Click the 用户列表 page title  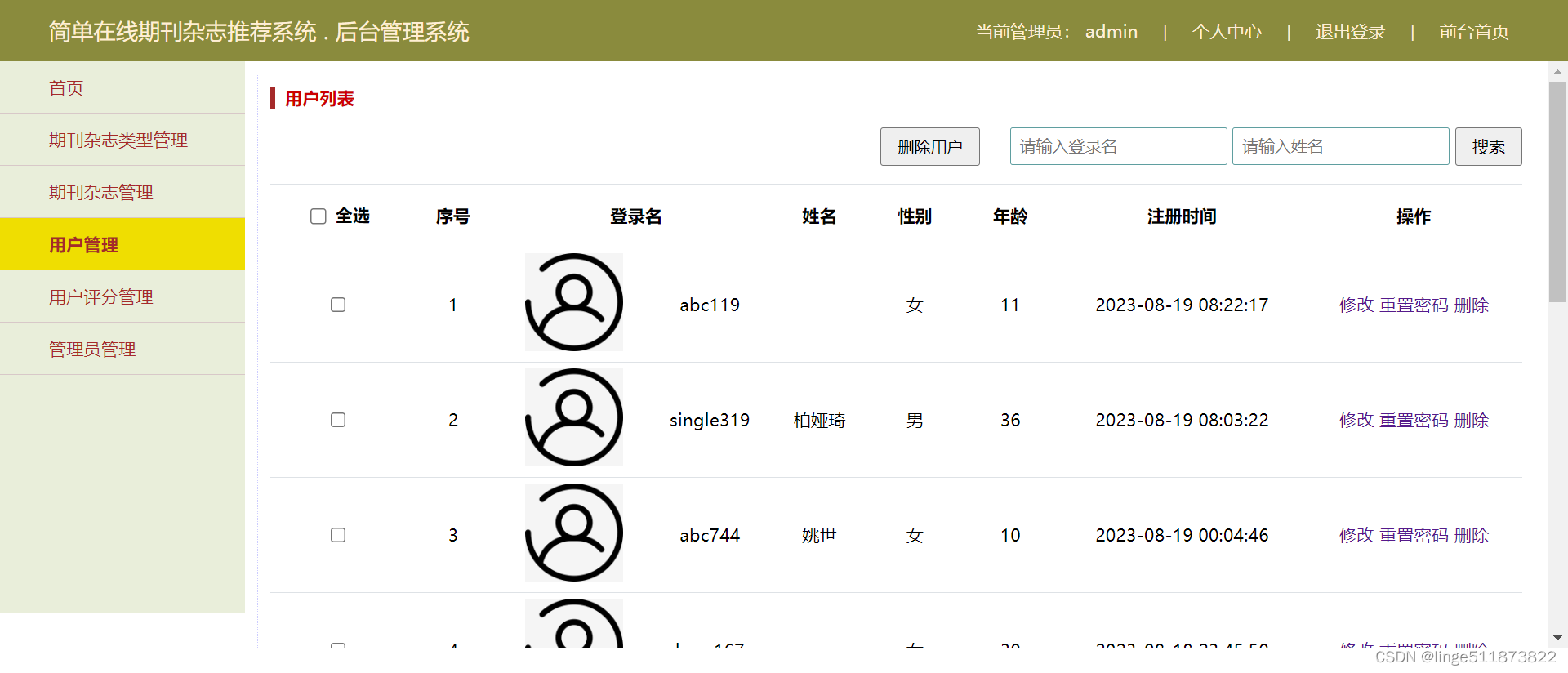pyautogui.click(x=319, y=99)
